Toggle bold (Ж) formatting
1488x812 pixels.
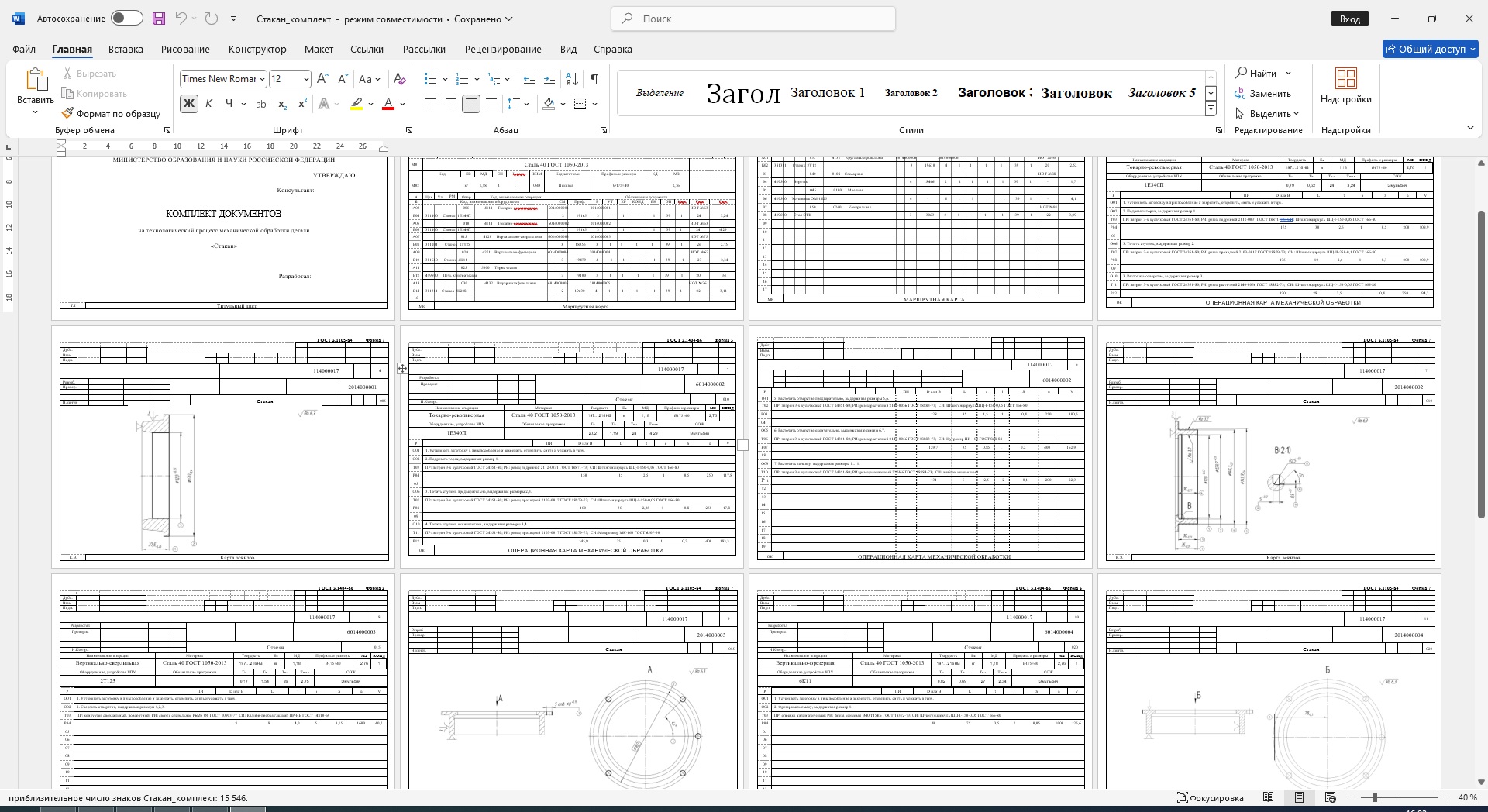[x=188, y=103]
